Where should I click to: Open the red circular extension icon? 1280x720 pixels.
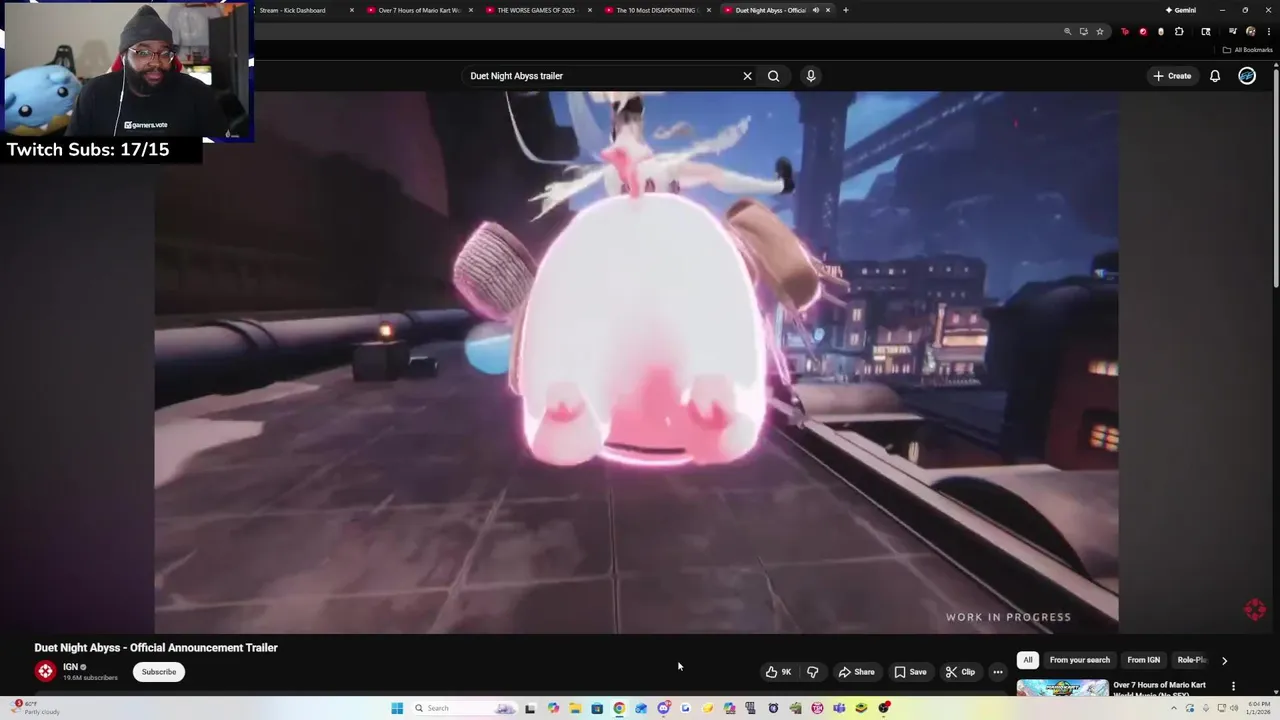(1143, 31)
